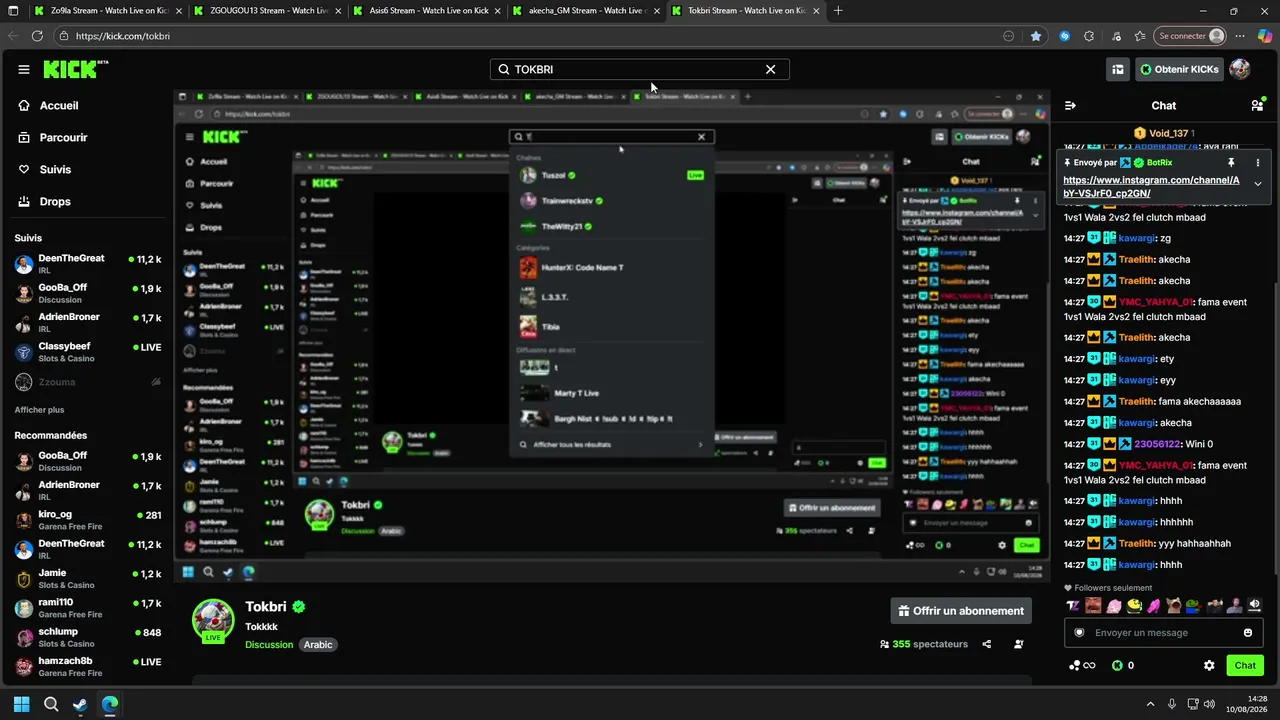Toggle the favorite star in address bar
Image resolution: width=1280 pixels, height=720 pixels.
(x=1036, y=36)
